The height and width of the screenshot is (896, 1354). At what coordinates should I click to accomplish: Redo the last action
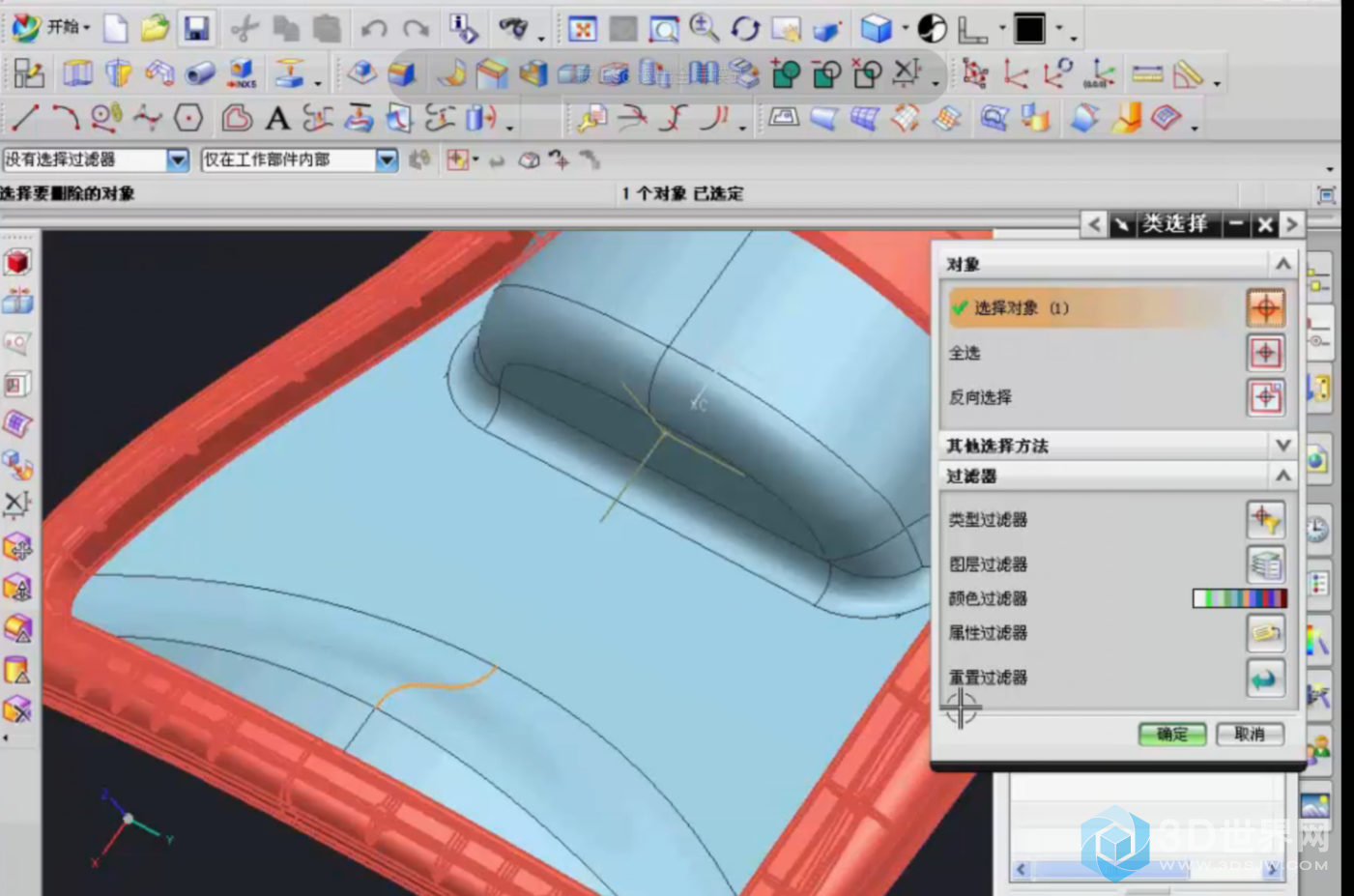coord(416,30)
